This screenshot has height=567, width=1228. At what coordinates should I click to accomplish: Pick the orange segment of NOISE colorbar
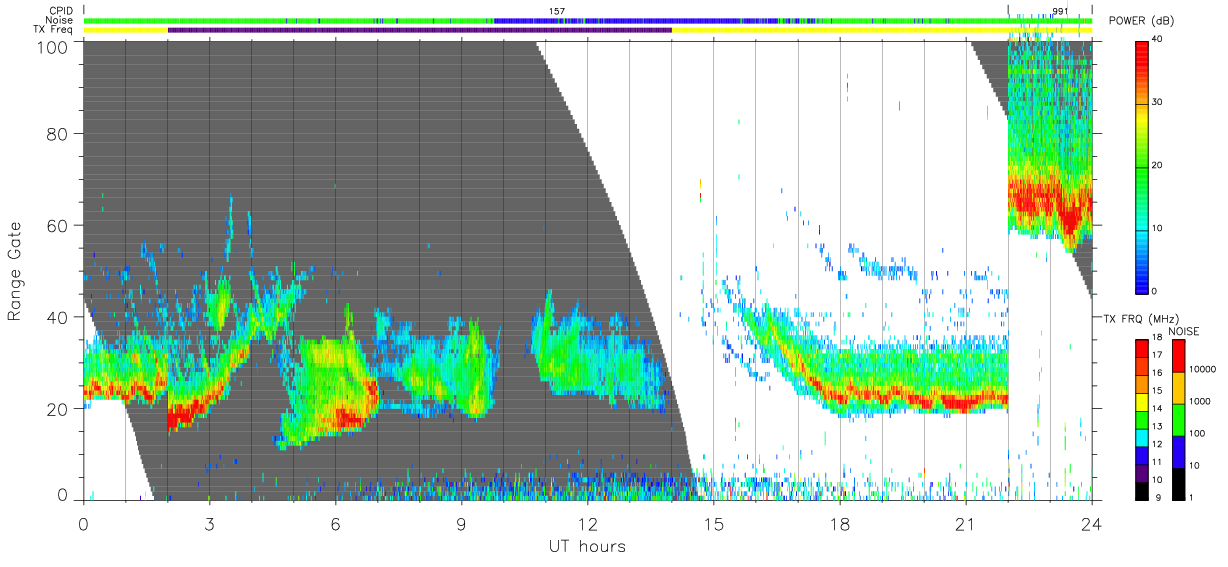[1179, 386]
